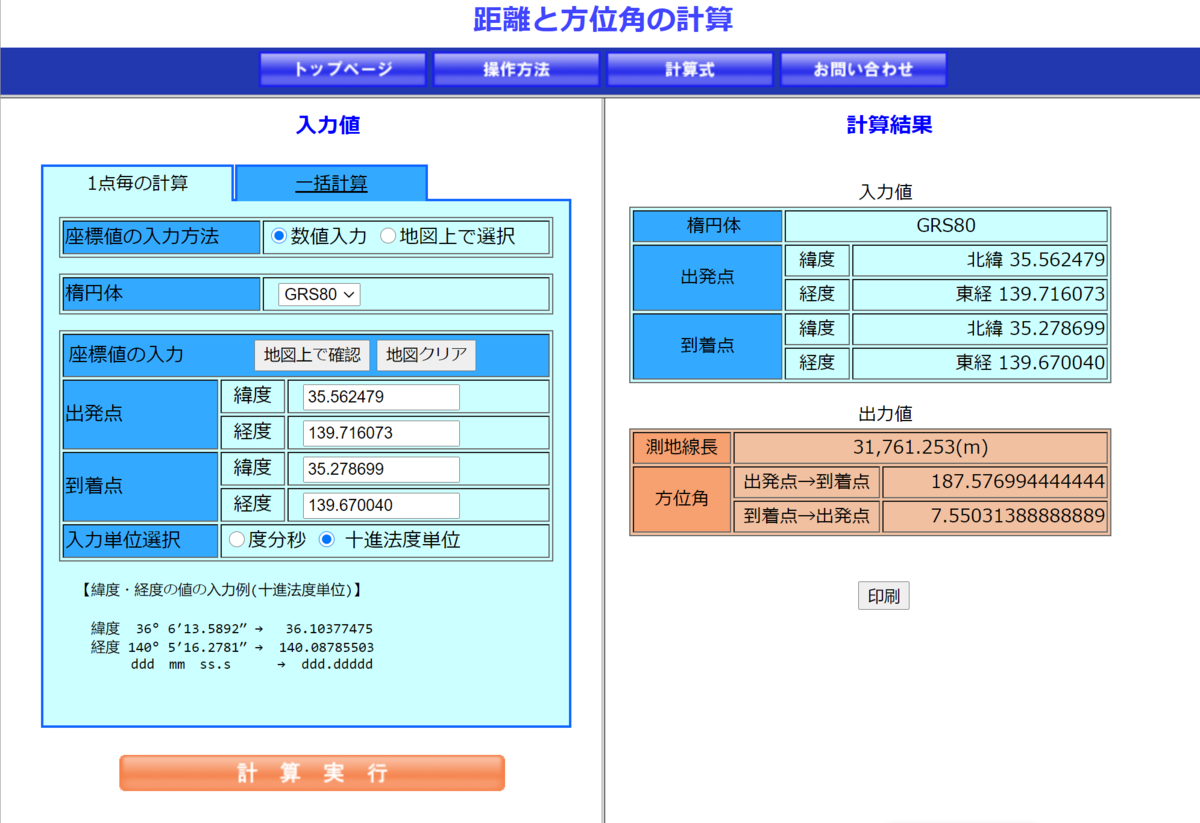Click the 入力値 caption above the results table

click(886, 191)
